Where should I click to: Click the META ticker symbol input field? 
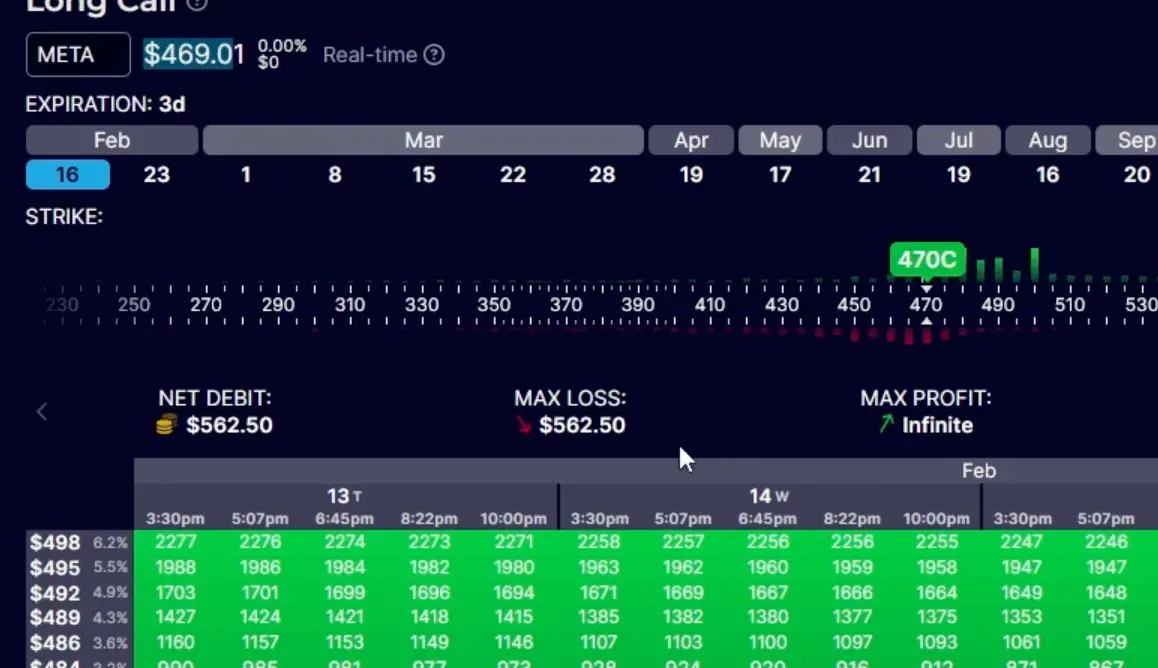(78, 55)
